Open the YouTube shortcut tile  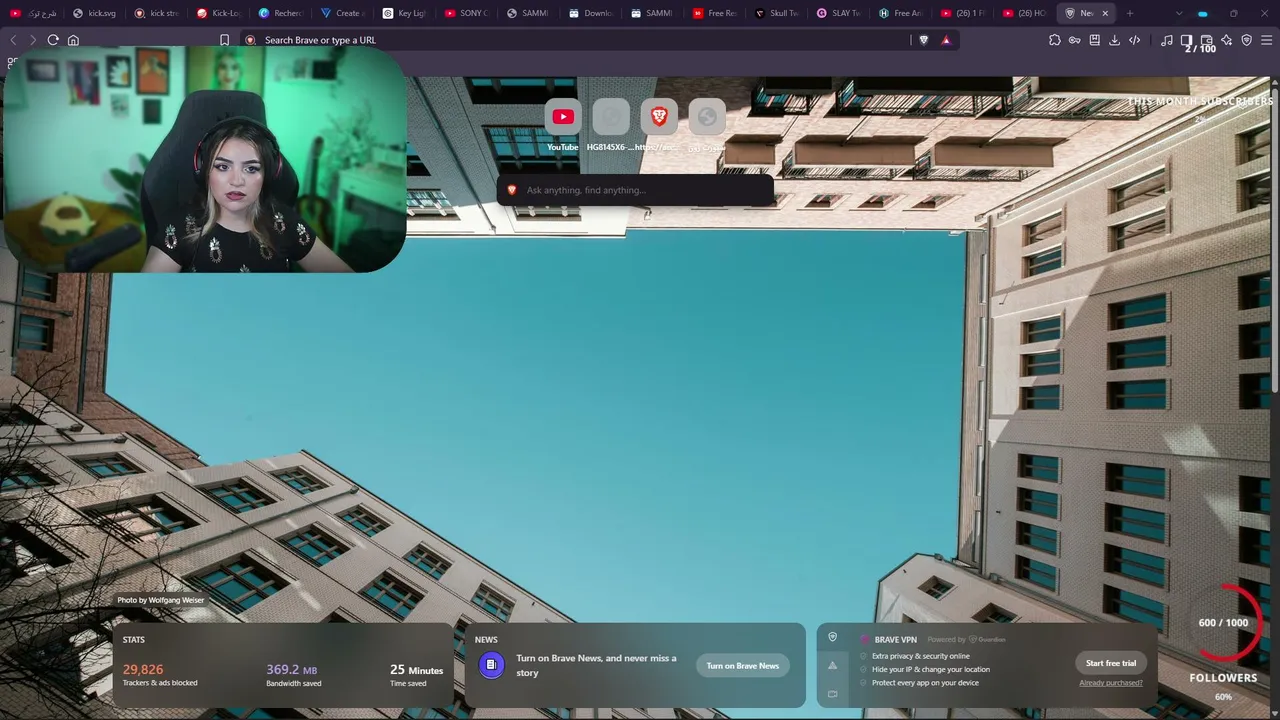tap(563, 117)
